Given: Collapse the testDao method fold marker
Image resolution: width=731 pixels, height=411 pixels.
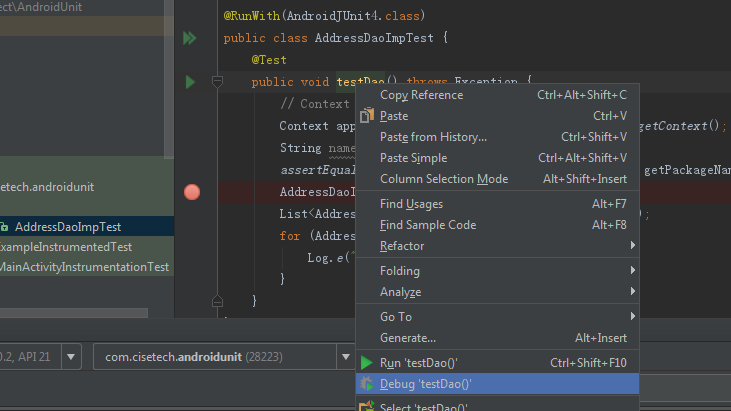Looking at the screenshot, I should [216, 81].
